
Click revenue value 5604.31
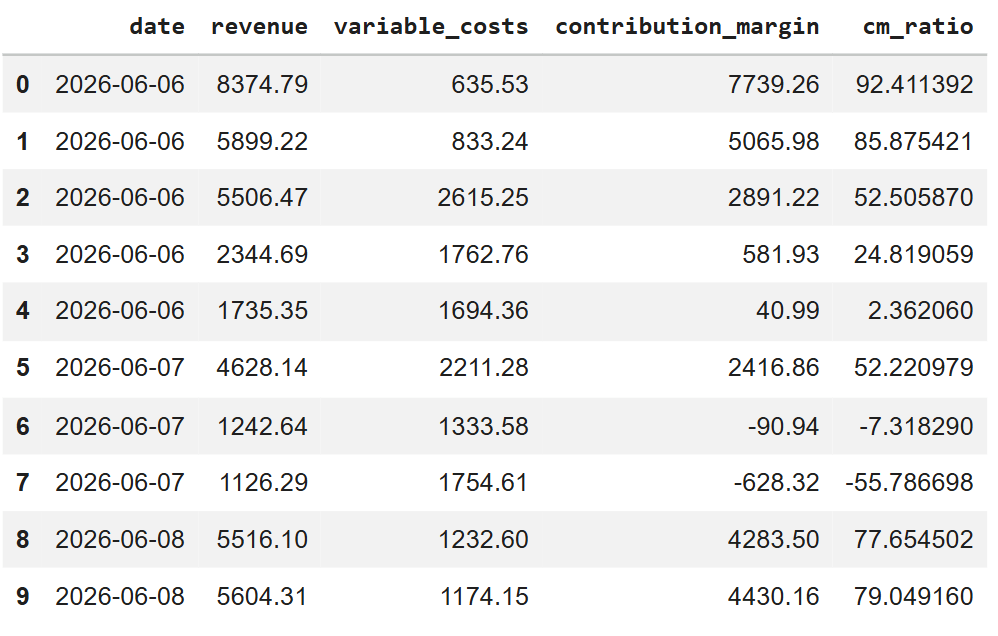[x=262, y=597]
